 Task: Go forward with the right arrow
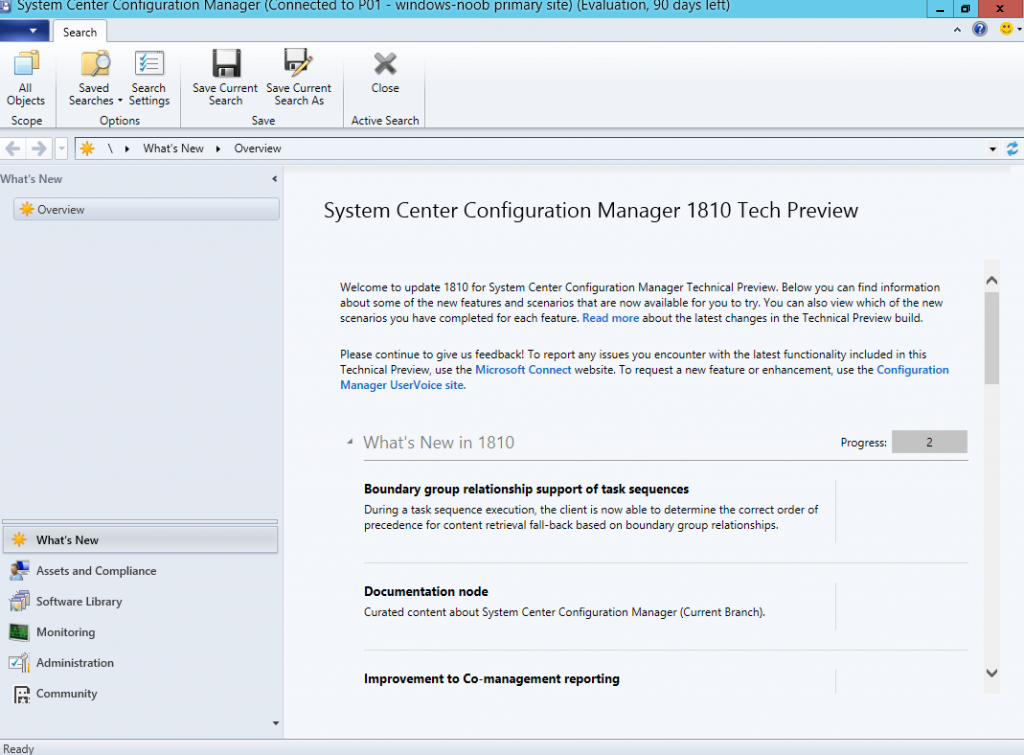39,149
